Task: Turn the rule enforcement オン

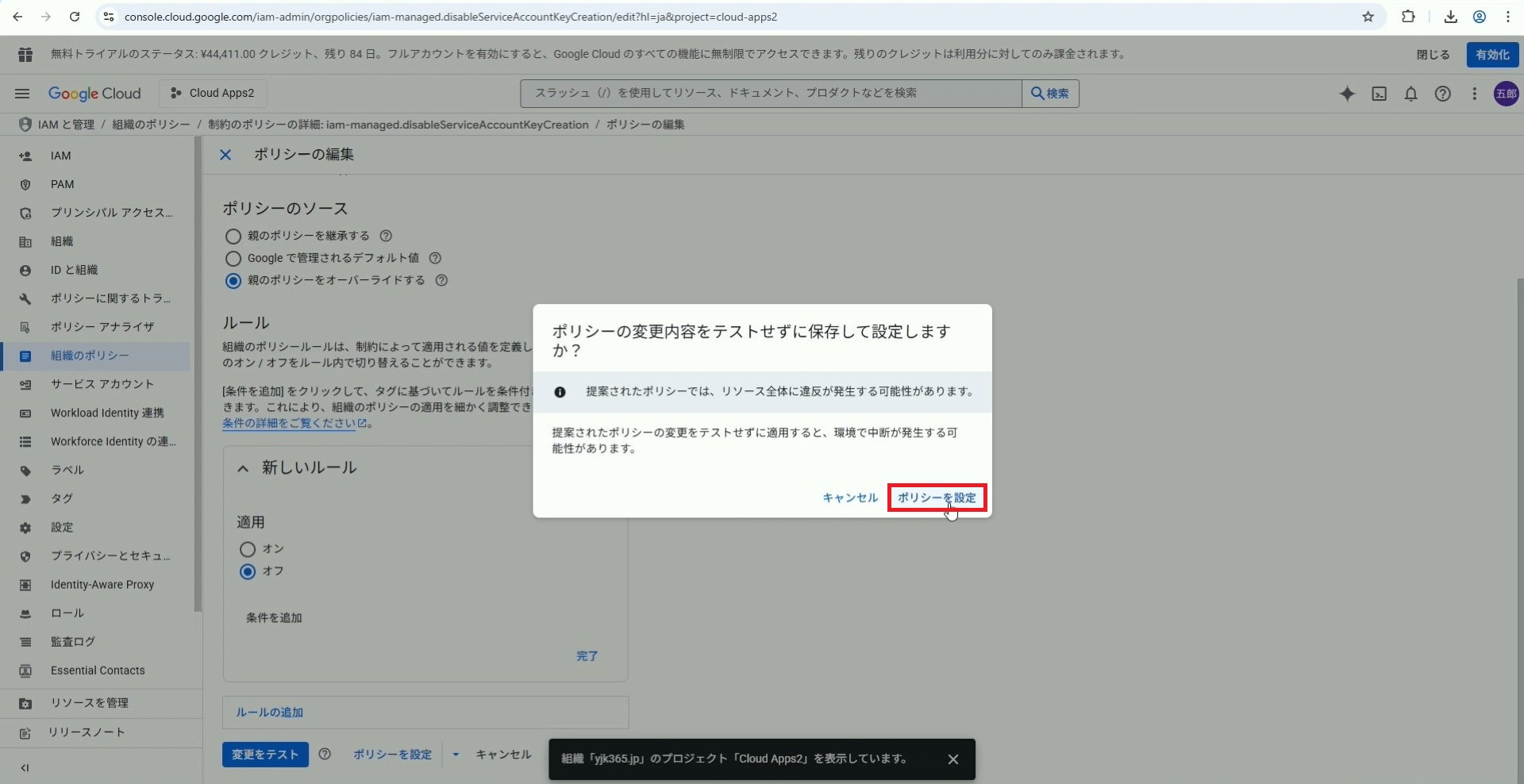Action: click(248, 549)
